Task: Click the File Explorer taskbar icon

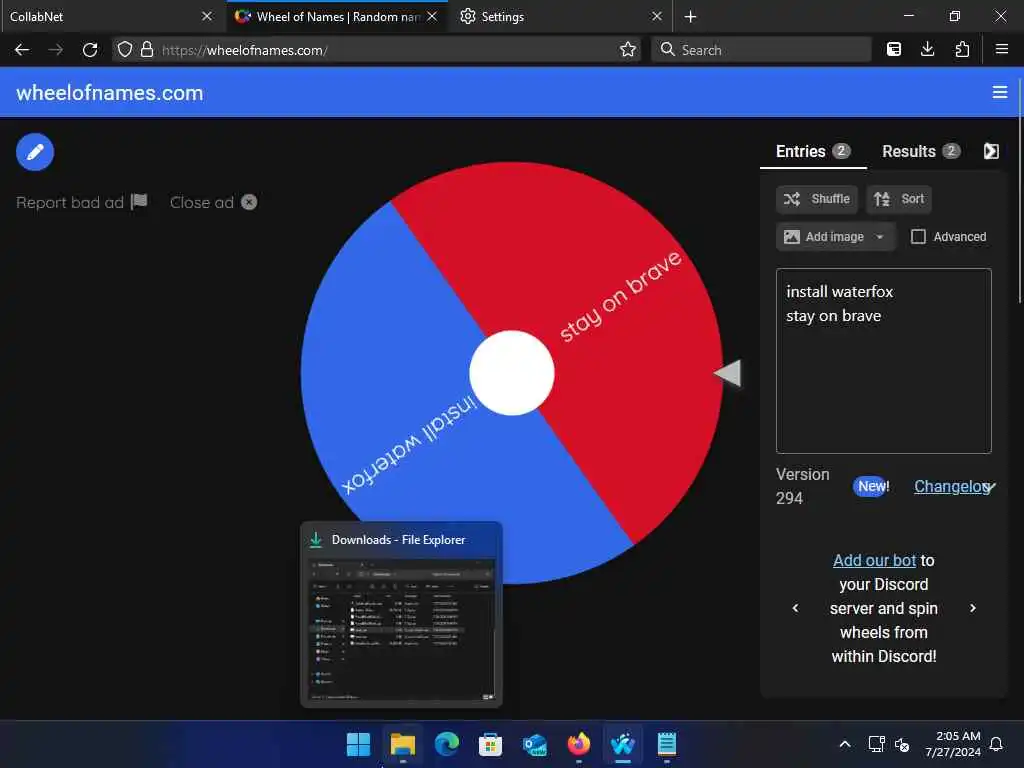Action: tap(402, 744)
